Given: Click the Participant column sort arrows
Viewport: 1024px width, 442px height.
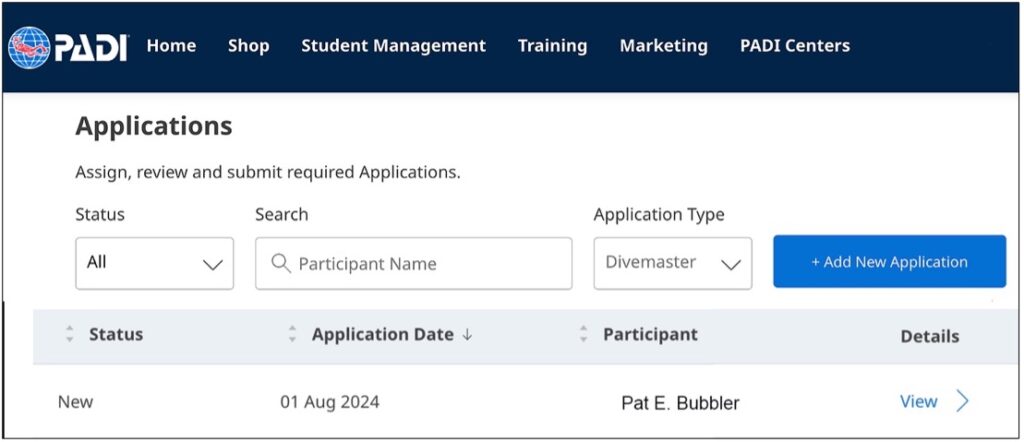Looking at the screenshot, I should (583, 335).
